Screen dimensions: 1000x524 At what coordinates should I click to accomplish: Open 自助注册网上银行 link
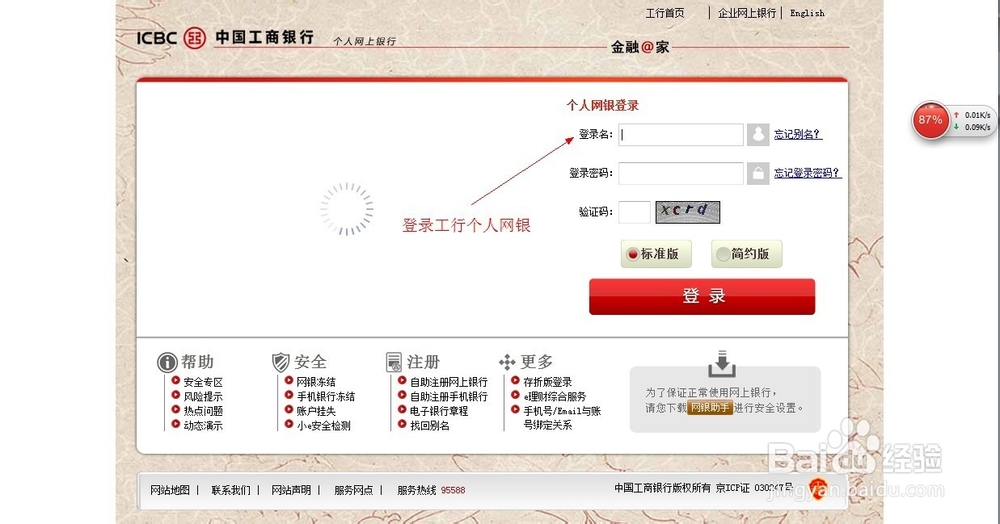pos(448,382)
